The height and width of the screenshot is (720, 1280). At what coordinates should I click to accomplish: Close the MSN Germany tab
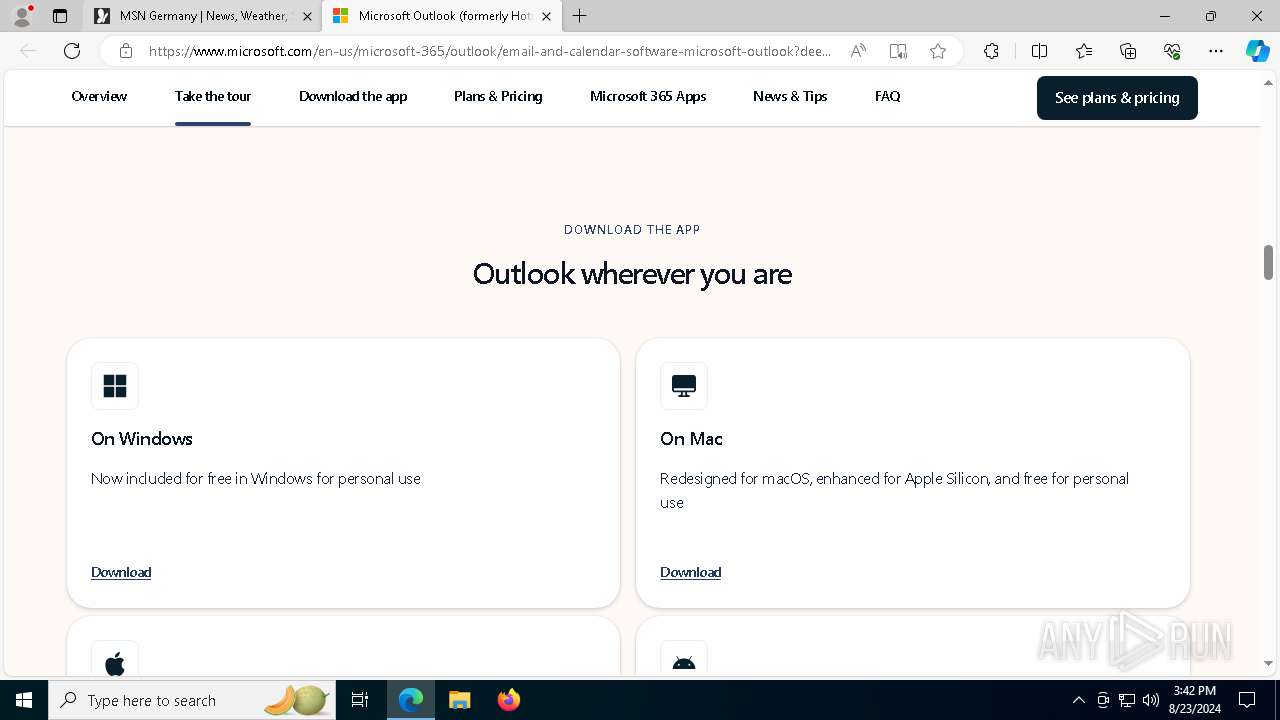click(307, 16)
